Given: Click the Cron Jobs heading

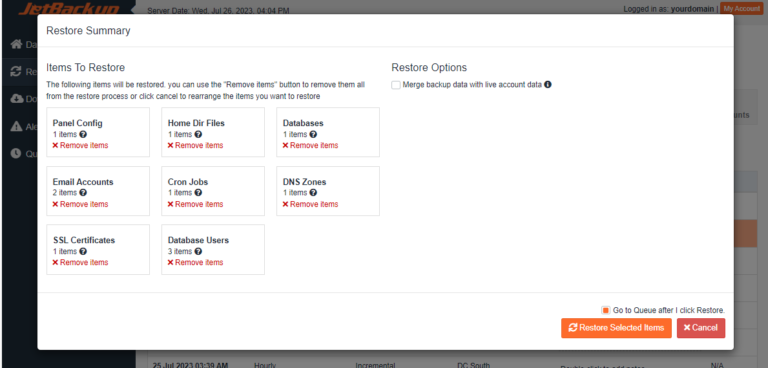Looking at the screenshot, I should click(188, 182).
